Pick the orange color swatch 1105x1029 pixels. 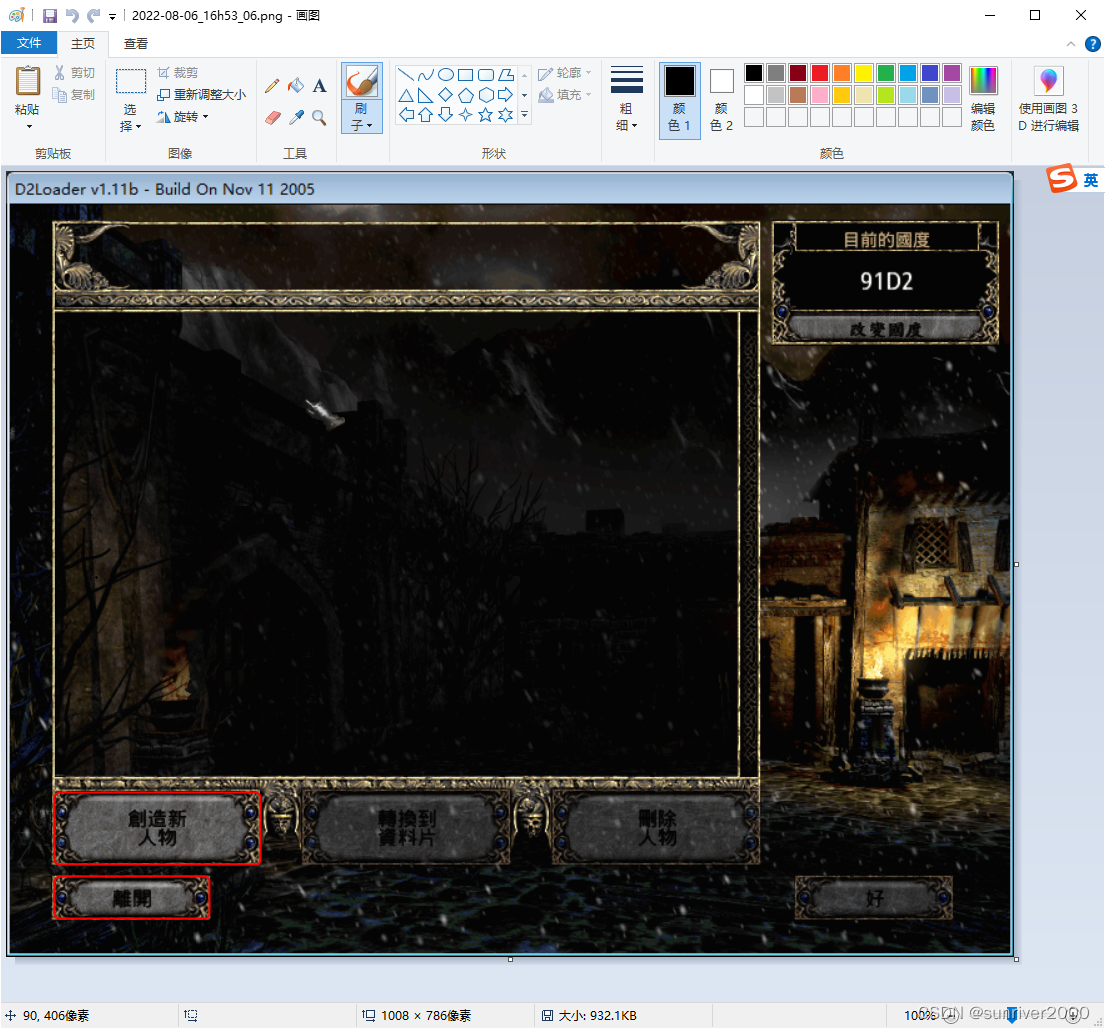pos(841,73)
